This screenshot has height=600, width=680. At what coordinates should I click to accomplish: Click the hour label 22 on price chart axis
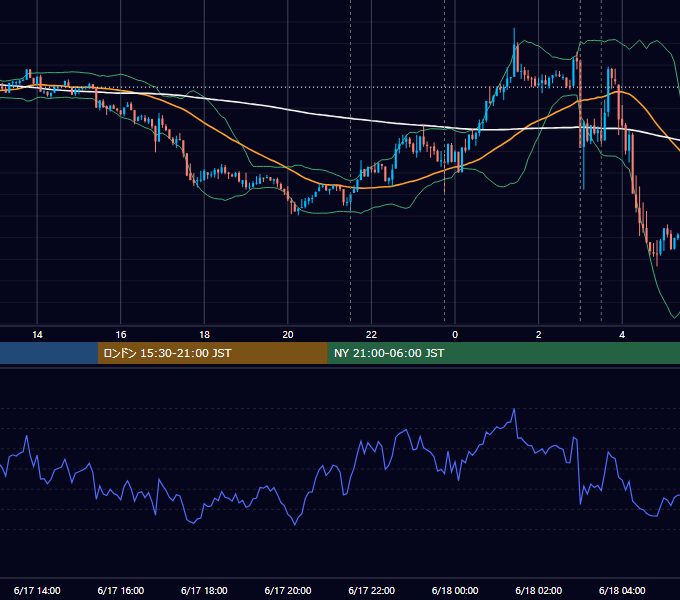371,335
